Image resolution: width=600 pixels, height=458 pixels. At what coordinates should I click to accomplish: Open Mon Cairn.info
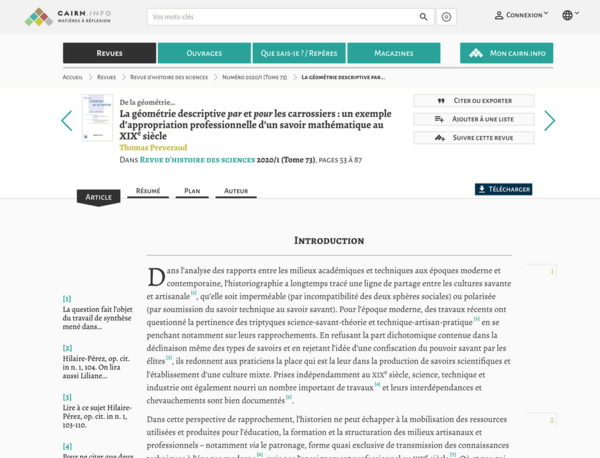(x=506, y=53)
